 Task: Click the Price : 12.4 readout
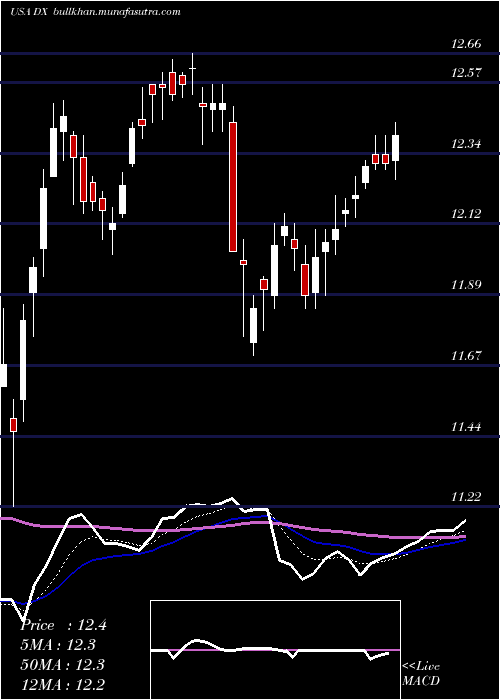click(x=63, y=625)
